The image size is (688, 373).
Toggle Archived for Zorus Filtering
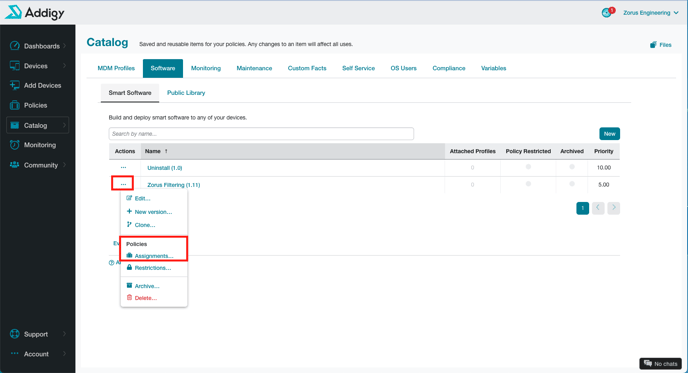(572, 184)
